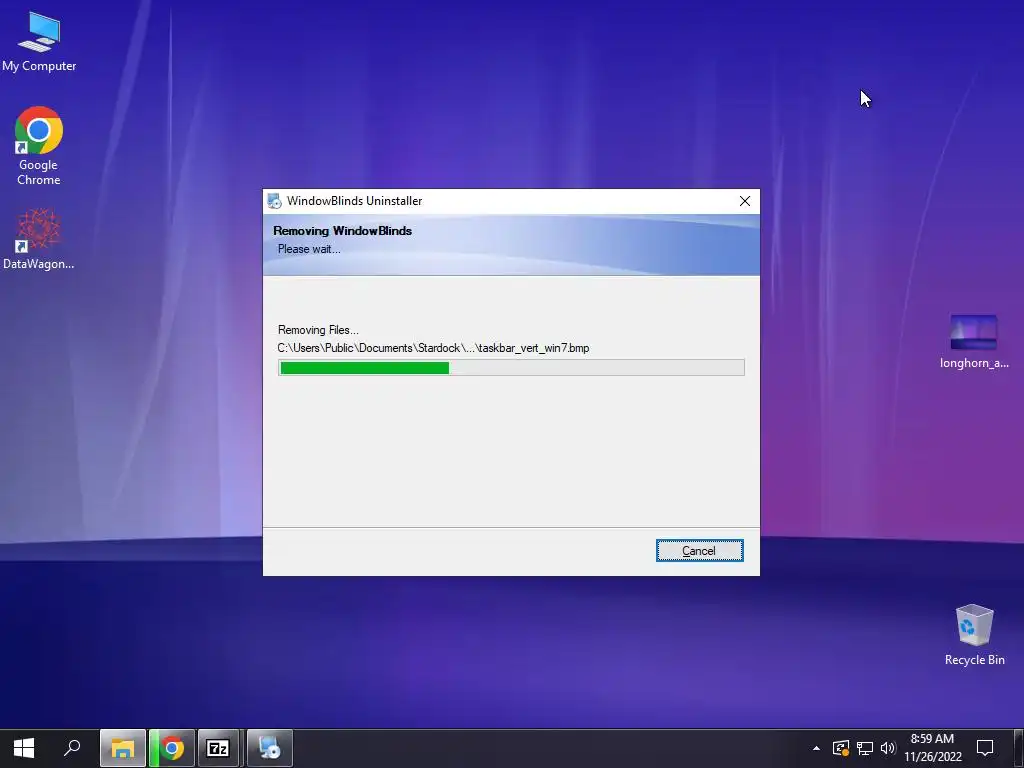Select the Recycle Bin icon

[974, 635]
